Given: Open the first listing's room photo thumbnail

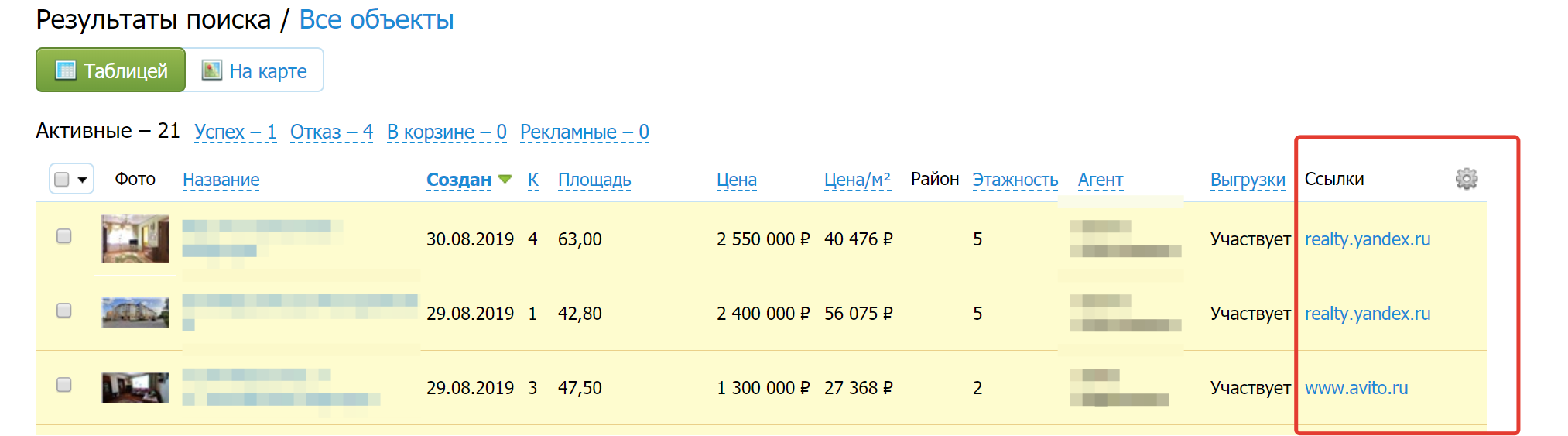Looking at the screenshot, I should (135, 239).
